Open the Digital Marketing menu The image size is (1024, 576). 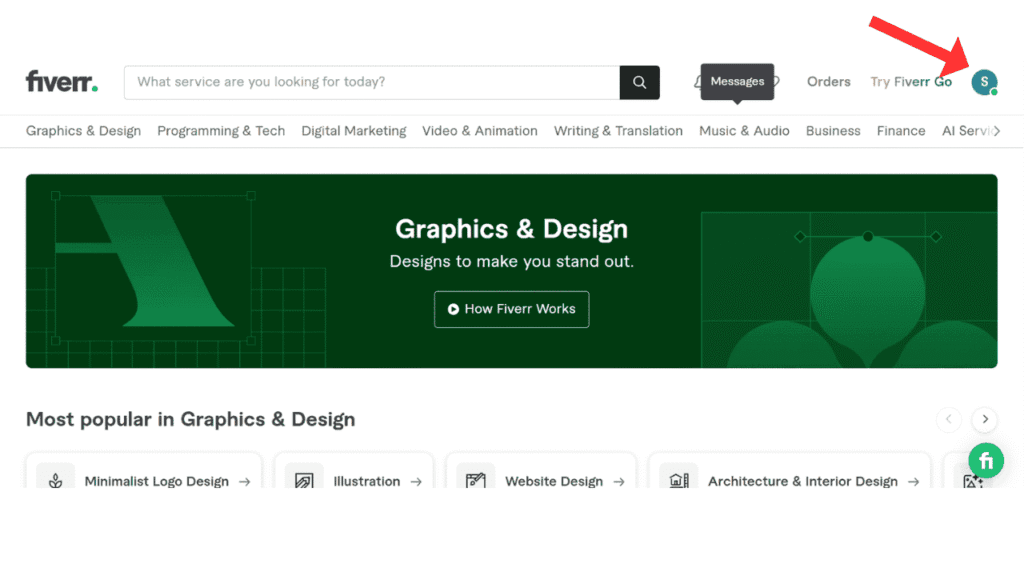354,131
